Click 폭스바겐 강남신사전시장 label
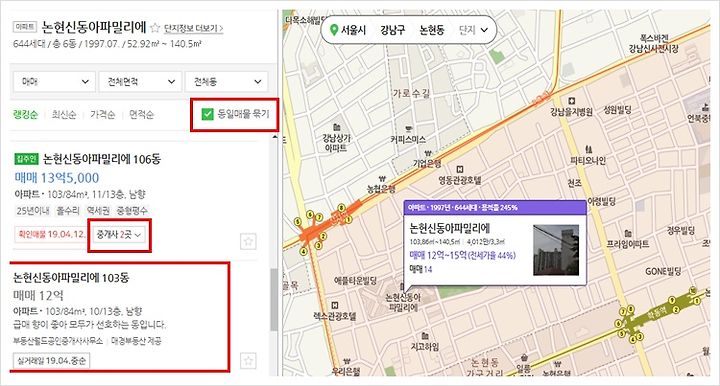 coord(653,44)
